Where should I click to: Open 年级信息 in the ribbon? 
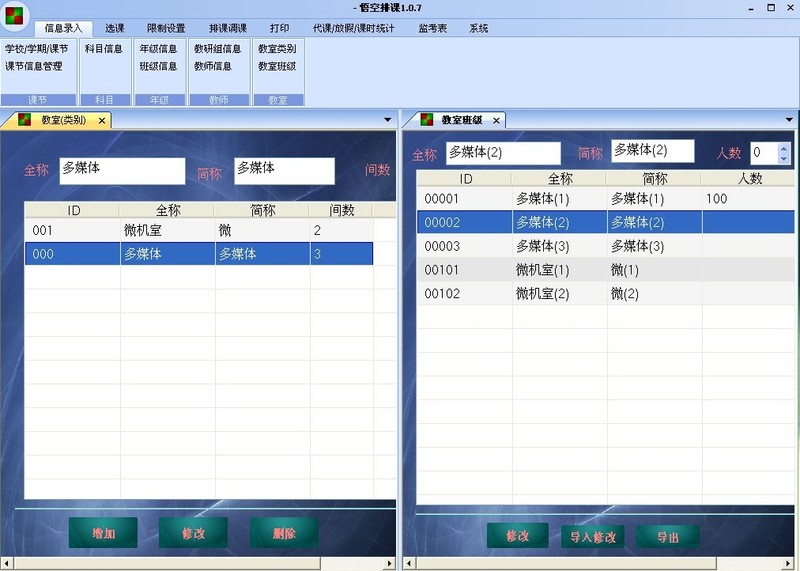[x=158, y=49]
